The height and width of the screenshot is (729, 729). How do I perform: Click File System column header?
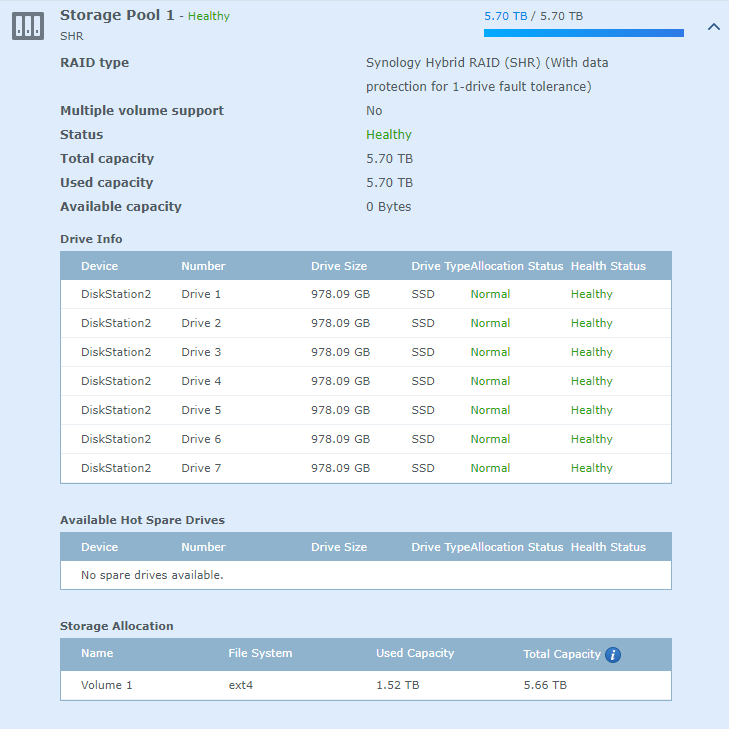260,653
